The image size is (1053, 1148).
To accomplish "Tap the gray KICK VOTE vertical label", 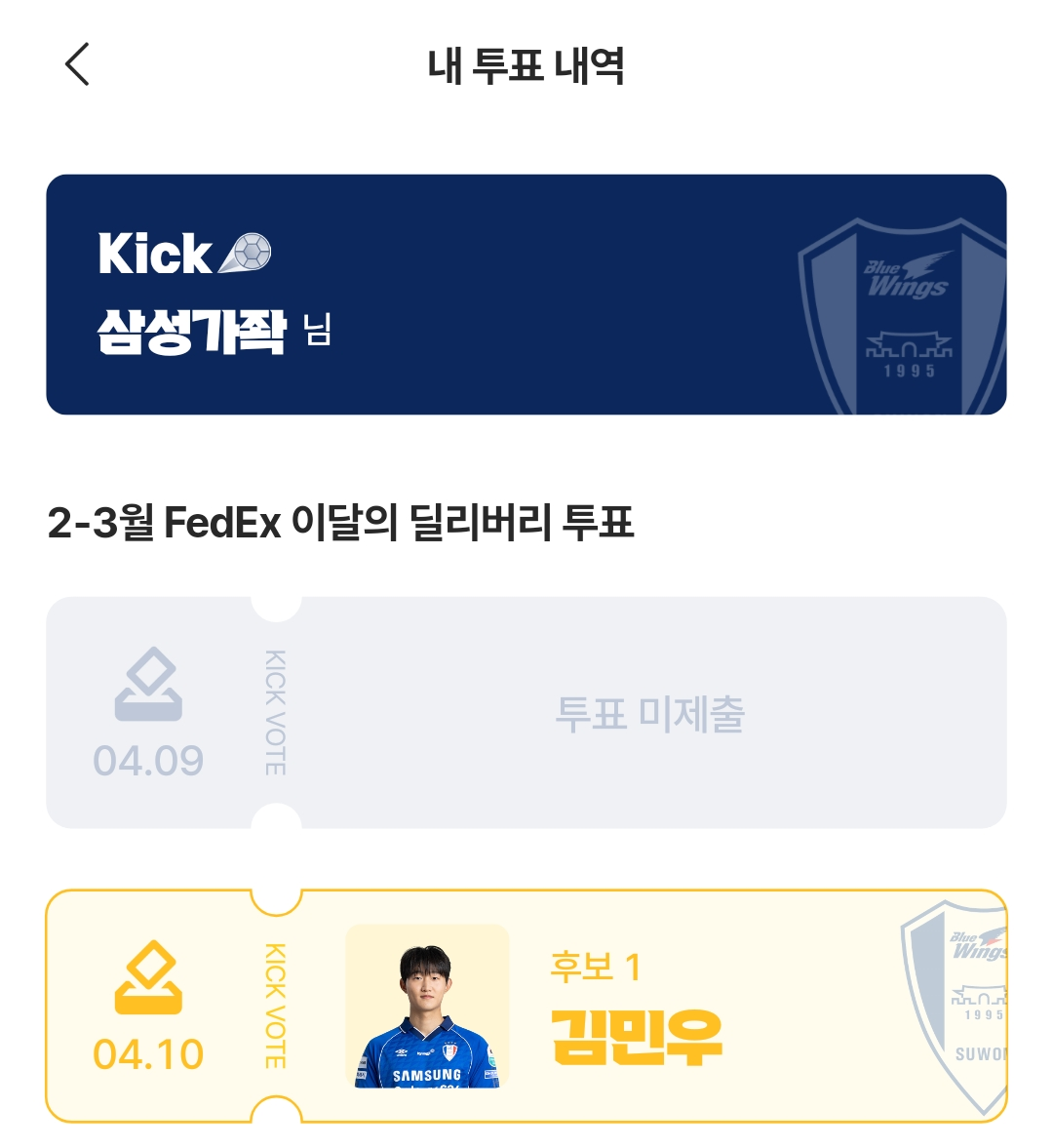I will click(276, 713).
